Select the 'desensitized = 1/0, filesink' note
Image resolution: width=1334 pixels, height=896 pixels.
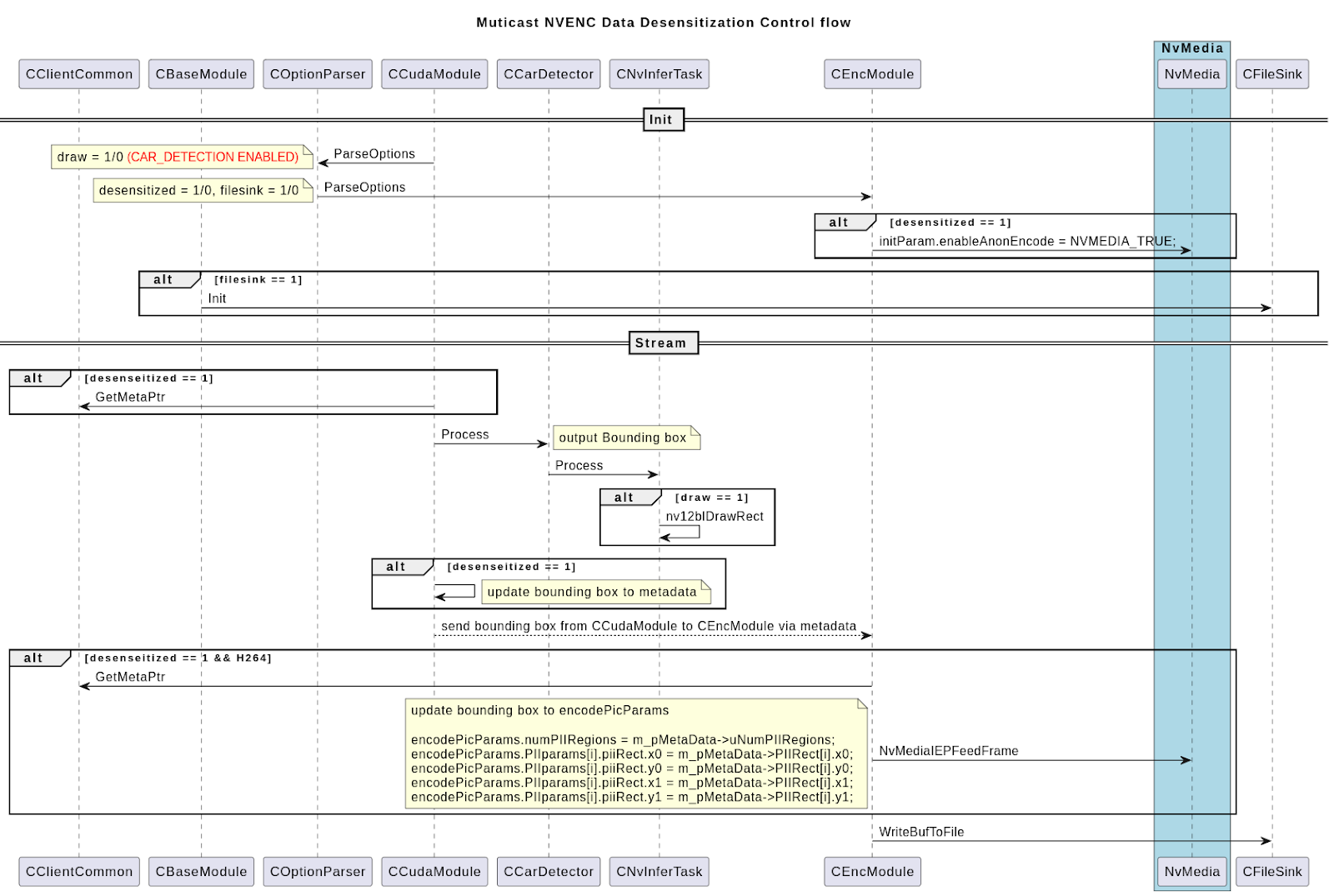click(x=203, y=190)
